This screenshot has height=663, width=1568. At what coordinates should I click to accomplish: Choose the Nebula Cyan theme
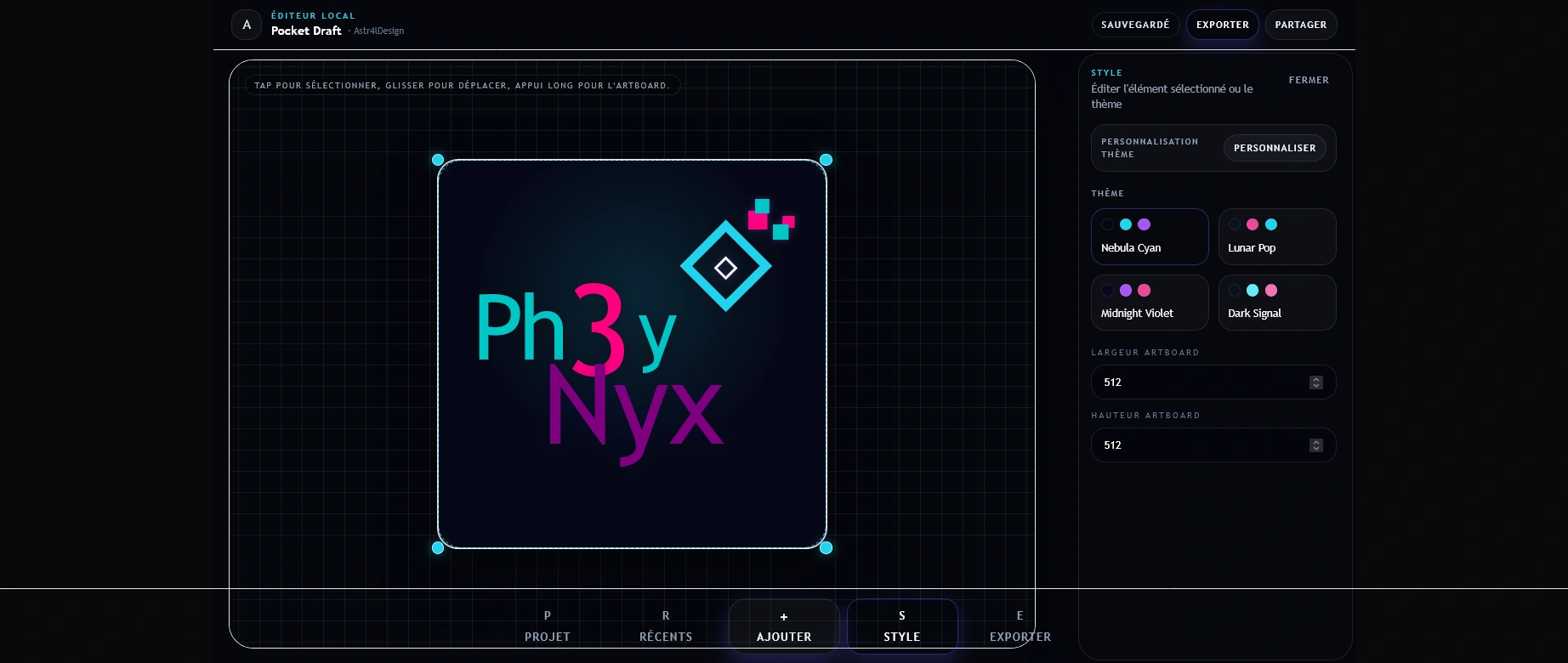click(x=1150, y=236)
